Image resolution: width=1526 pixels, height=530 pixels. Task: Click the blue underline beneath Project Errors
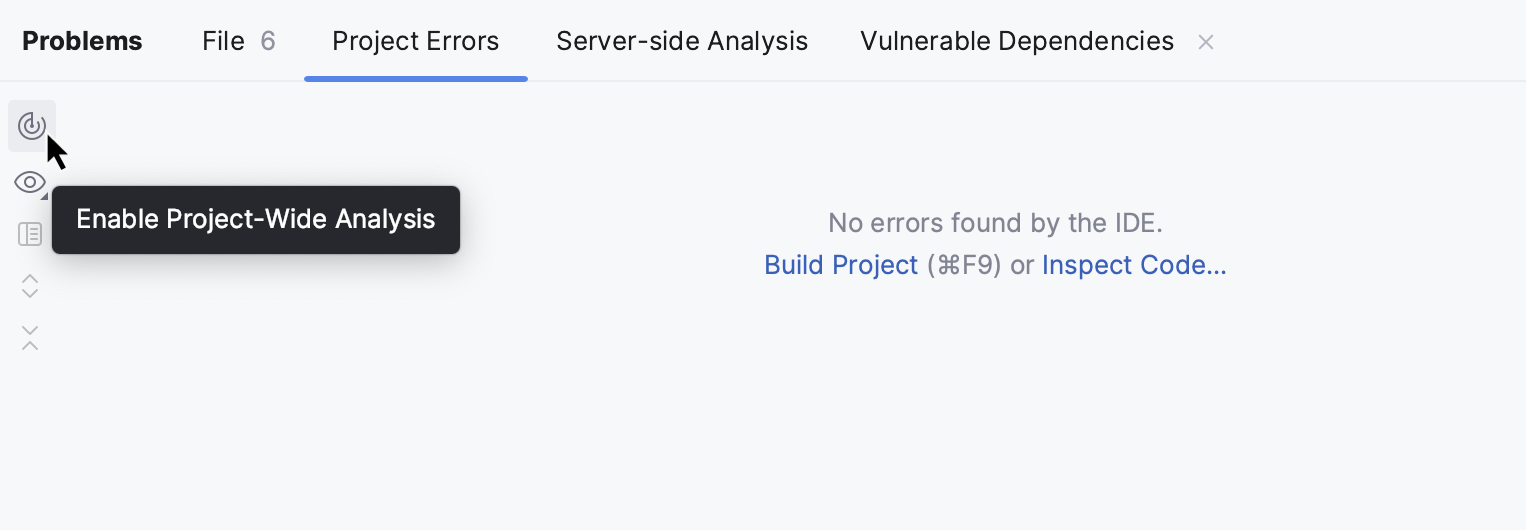pos(415,78)
